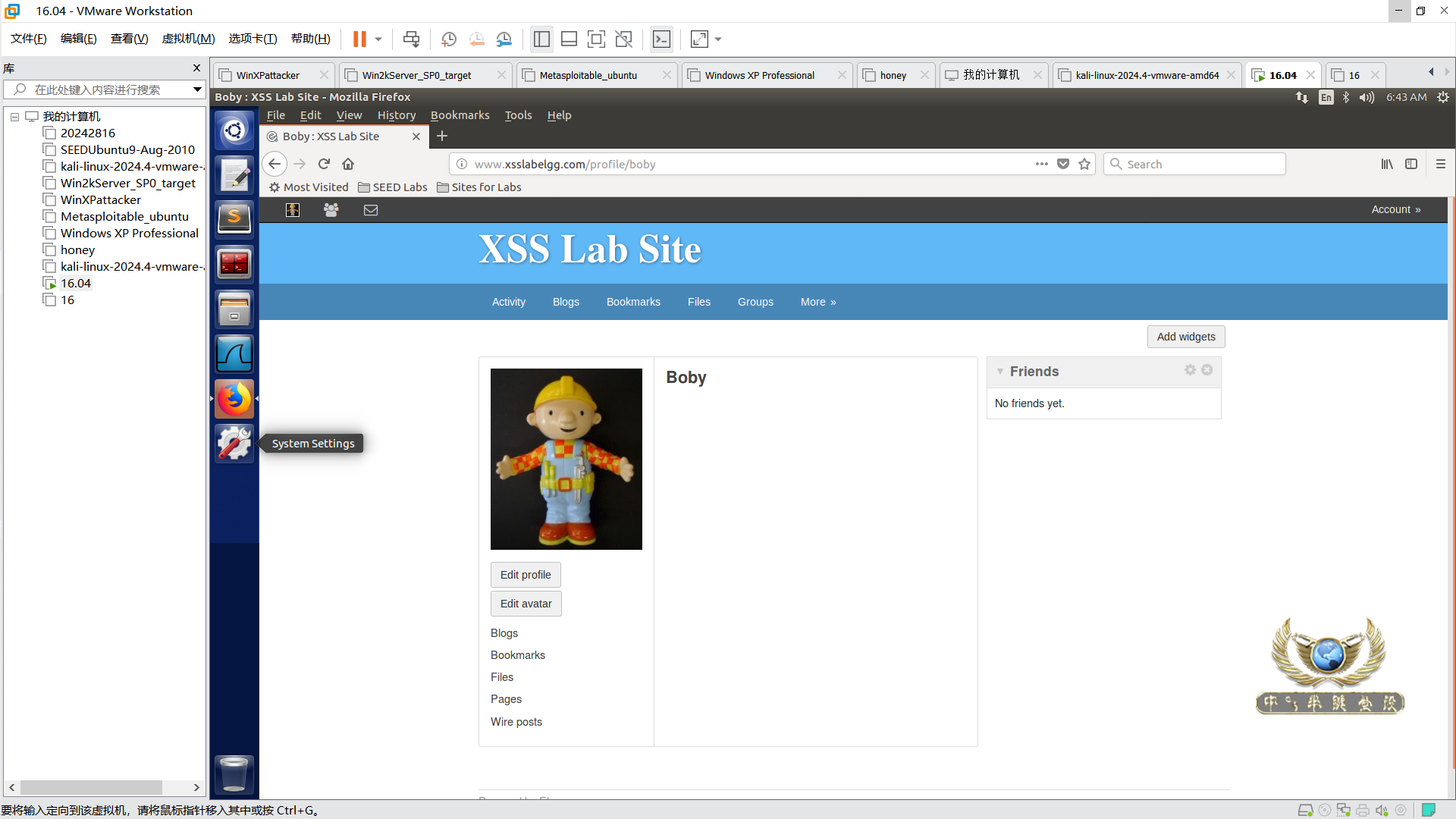Viewport: 1456px width, 819px height.
Task: Bookmark this page with star icon
Action: coord(1084,164)
